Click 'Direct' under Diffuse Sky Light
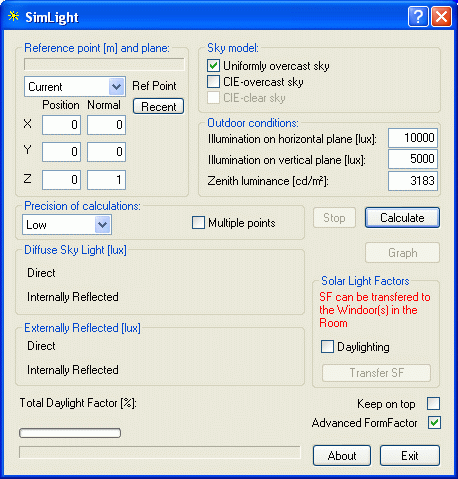This screenshot has height=479, width=458. pos(41,273)
